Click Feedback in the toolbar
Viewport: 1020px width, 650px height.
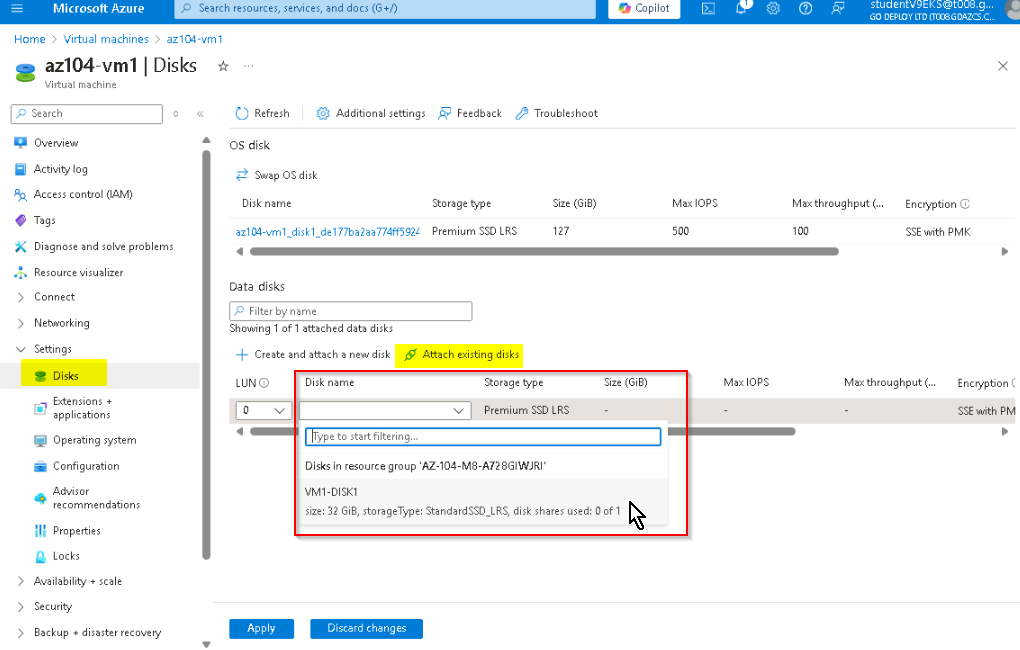click(470, 113)
